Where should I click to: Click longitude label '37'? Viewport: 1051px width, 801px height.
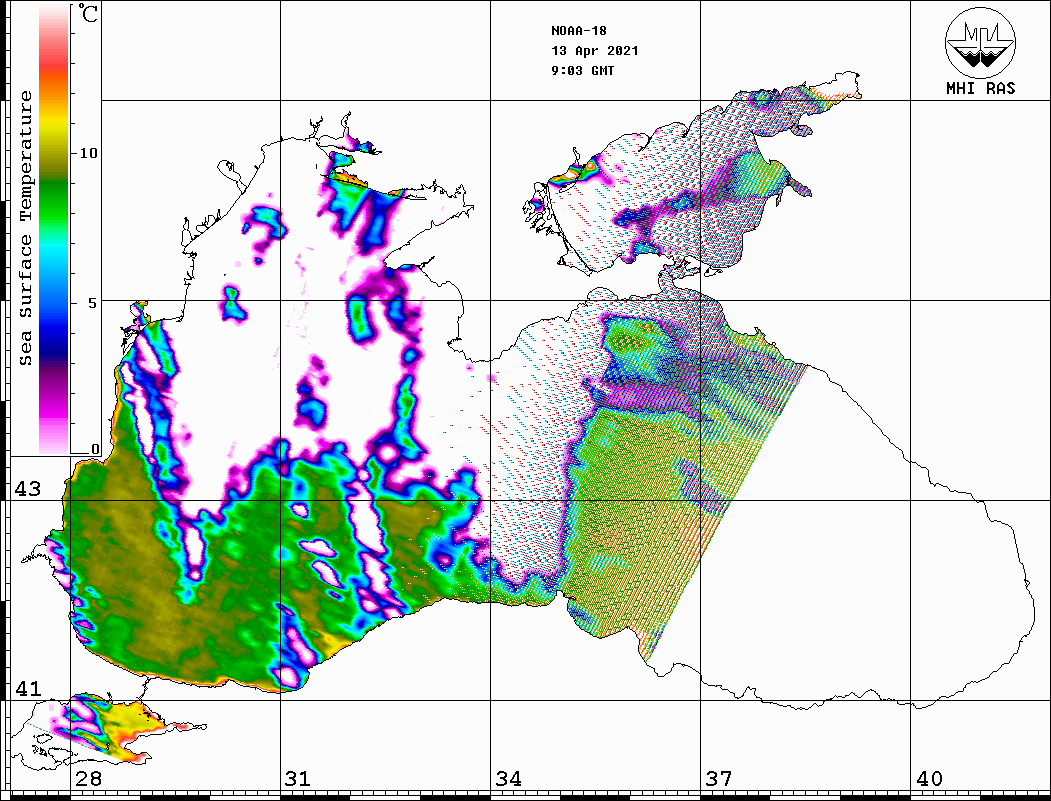pyautogui.click(x=719, y=779)
